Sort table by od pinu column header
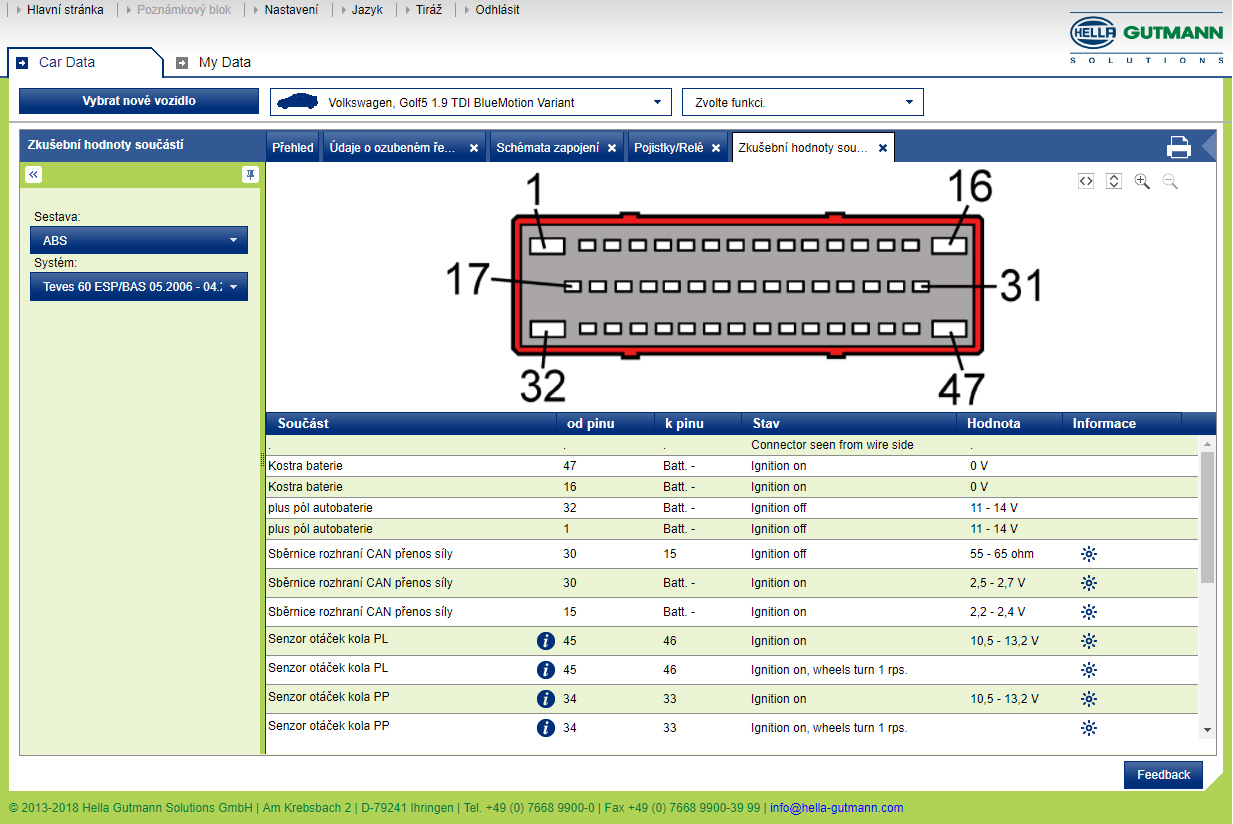 click(x=604, y=423)
